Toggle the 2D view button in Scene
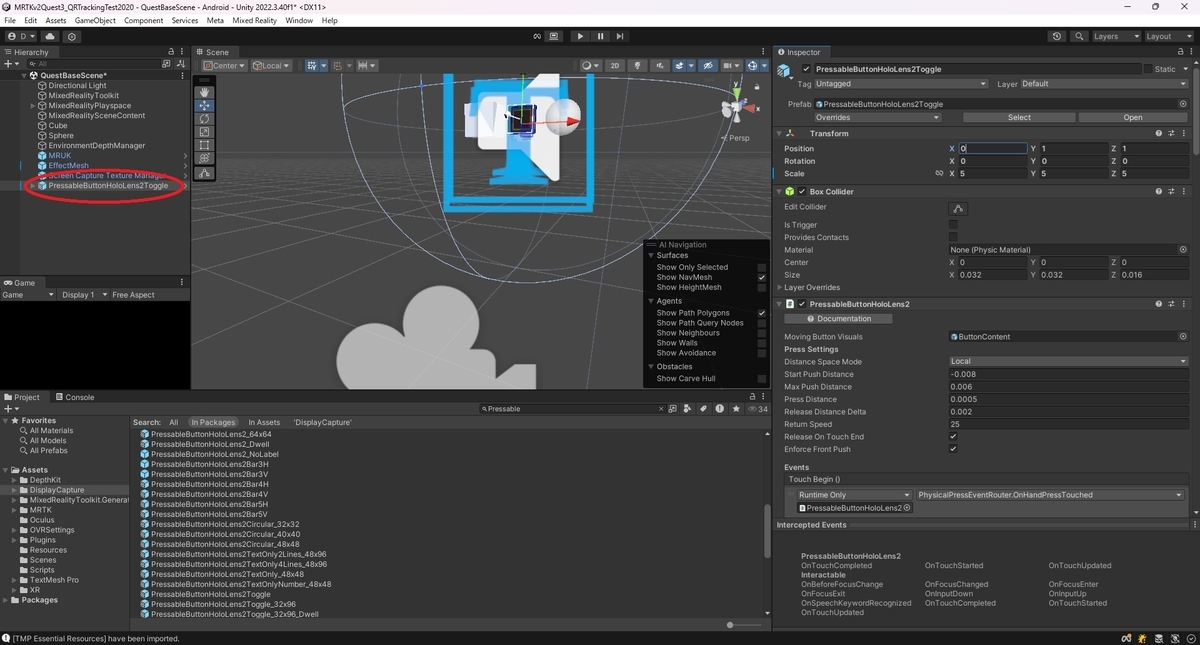This screenshot has height=645, width=1200. (616, 66)
